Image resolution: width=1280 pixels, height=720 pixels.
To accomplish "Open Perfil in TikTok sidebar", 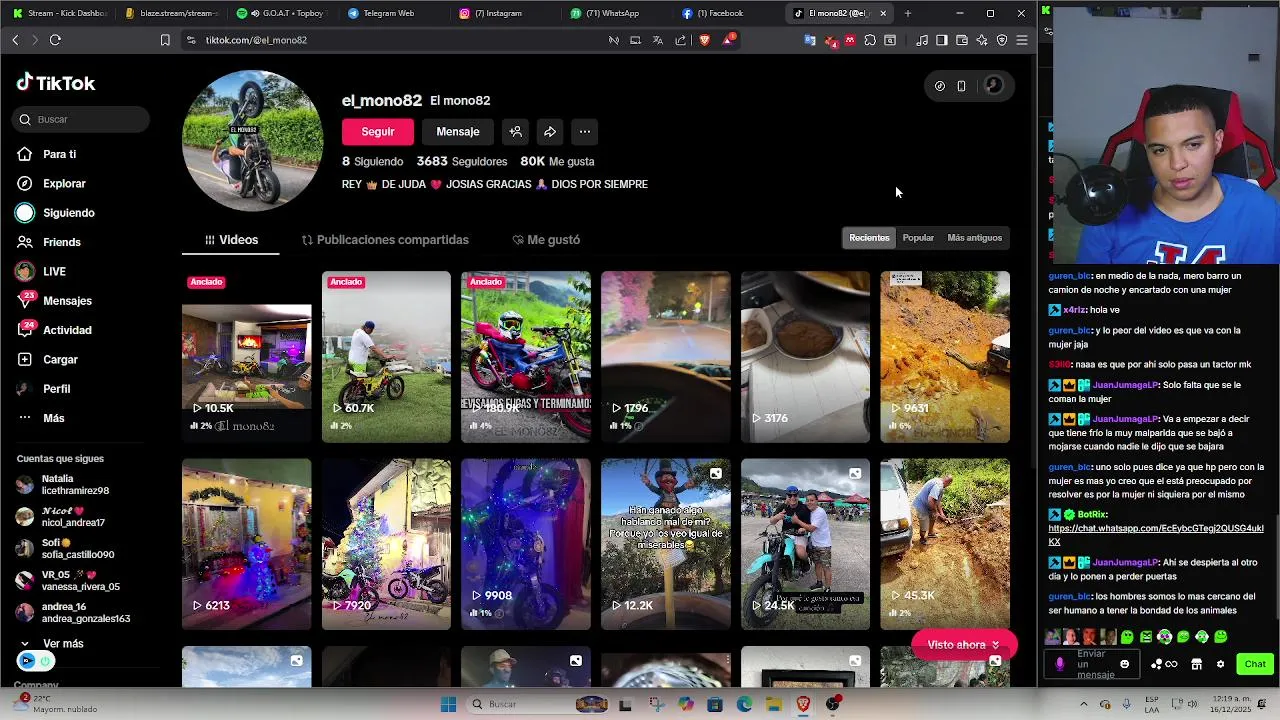I will pyautogui.click(x=45, y=389).
